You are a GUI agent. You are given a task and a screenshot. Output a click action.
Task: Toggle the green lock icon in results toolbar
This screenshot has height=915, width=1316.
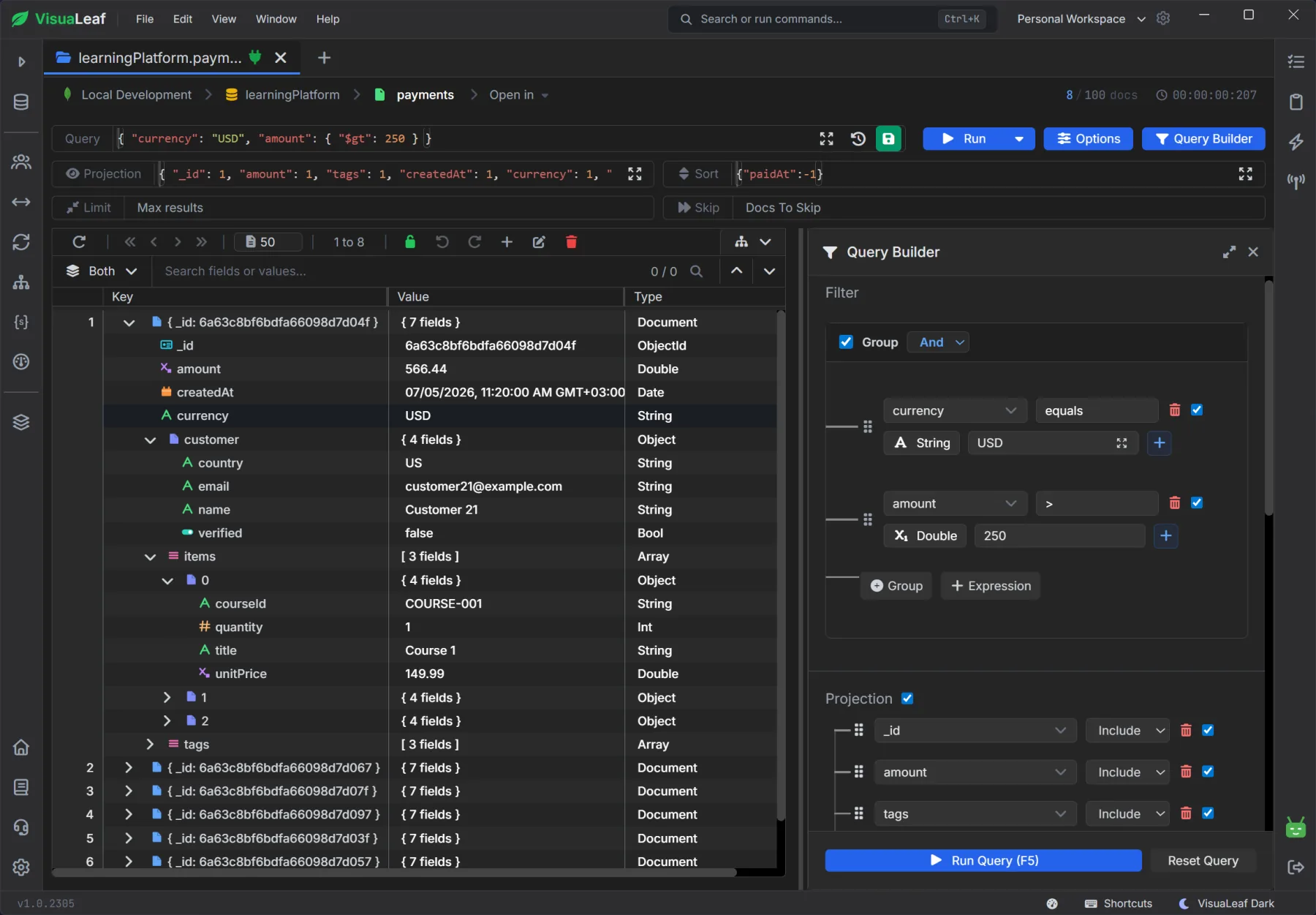(410, 242)
